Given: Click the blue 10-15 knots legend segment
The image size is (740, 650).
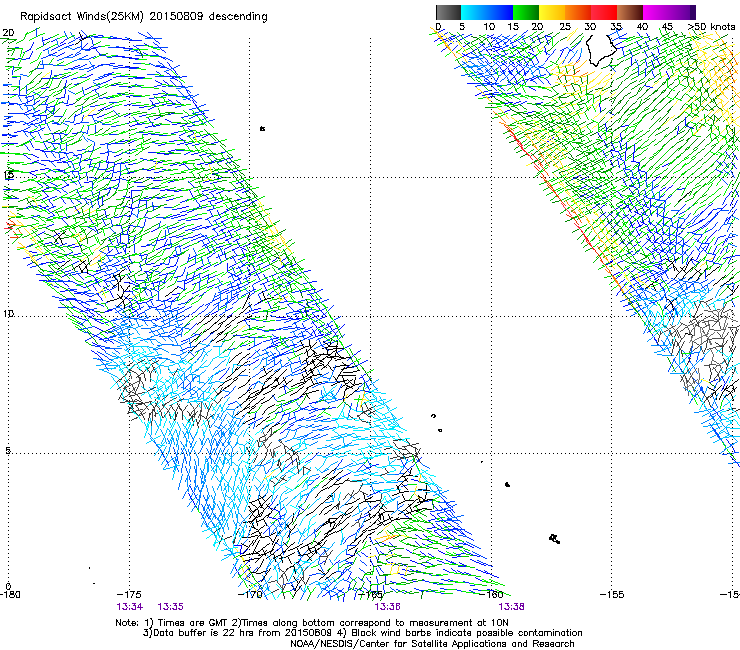Looking at the screenshot, I should (x=500, y=12).
